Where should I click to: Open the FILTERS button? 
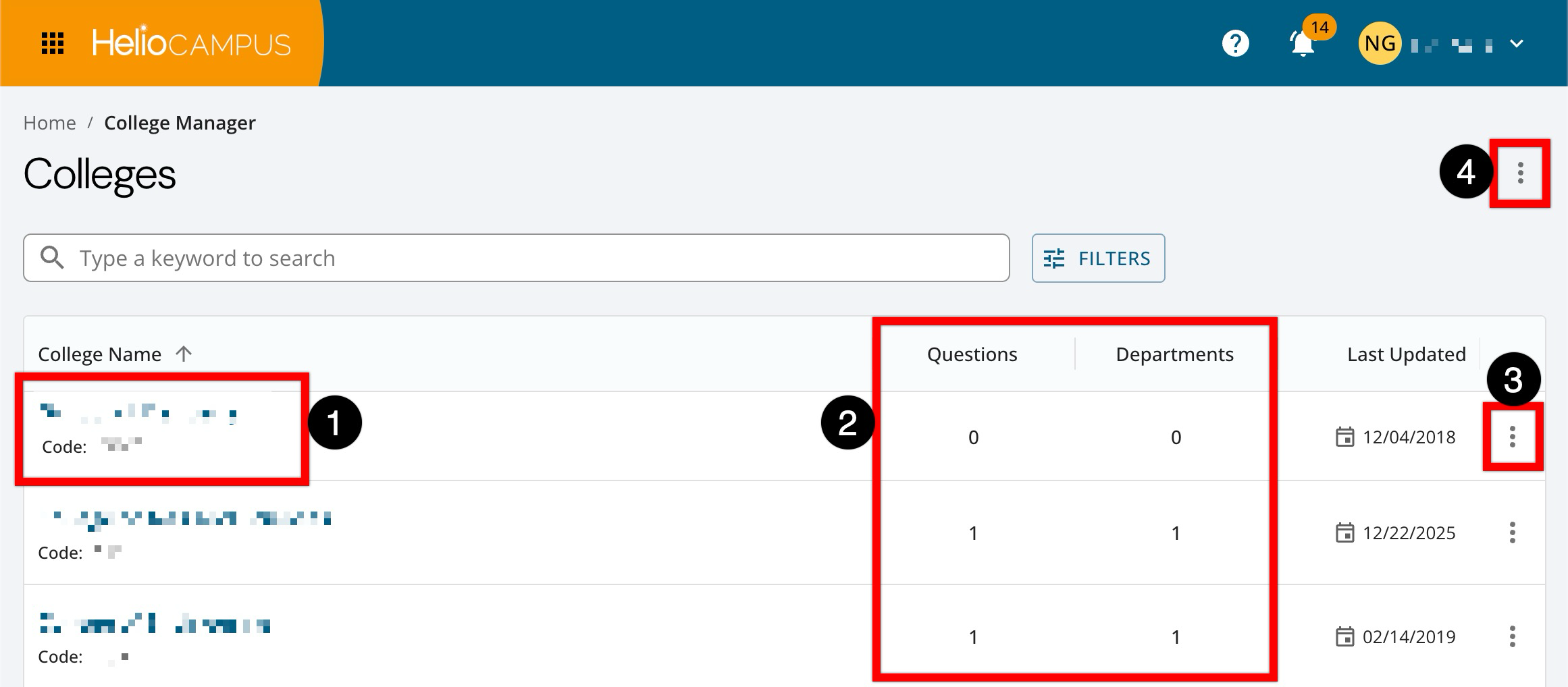[x=1098, y=258]
